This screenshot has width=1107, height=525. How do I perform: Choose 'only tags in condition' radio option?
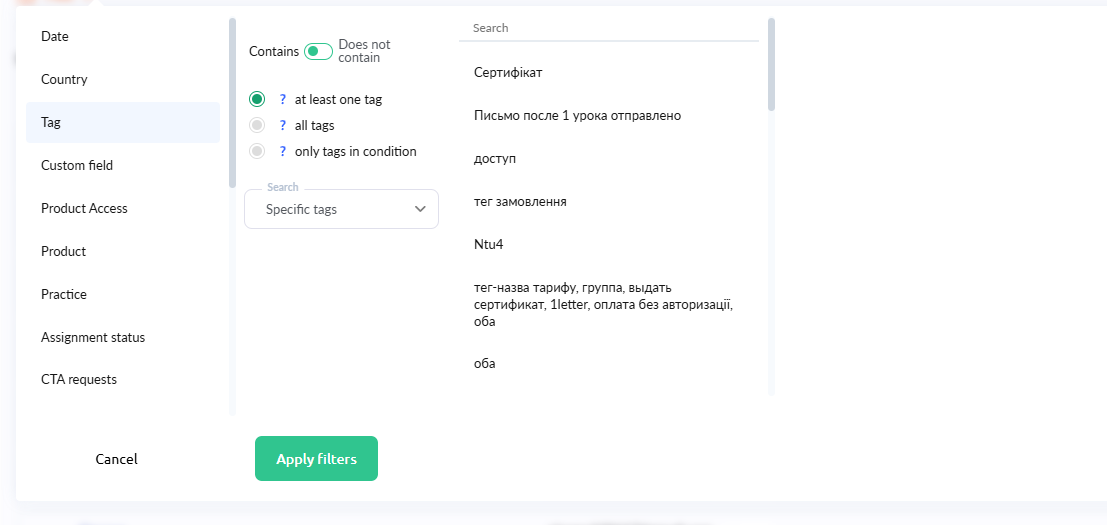[257, 151]
